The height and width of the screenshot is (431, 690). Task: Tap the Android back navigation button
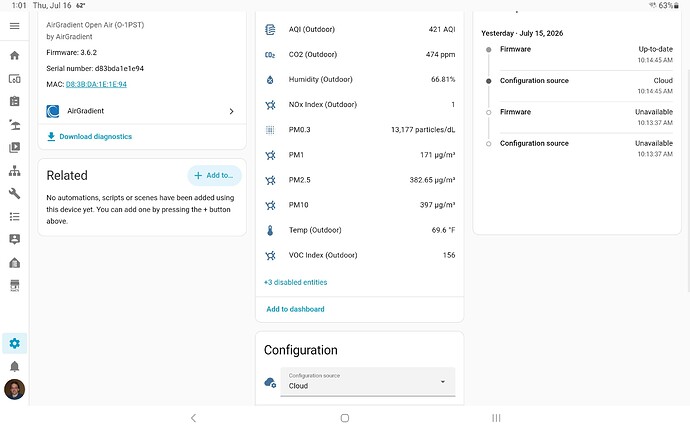click(x=193, y=418)
